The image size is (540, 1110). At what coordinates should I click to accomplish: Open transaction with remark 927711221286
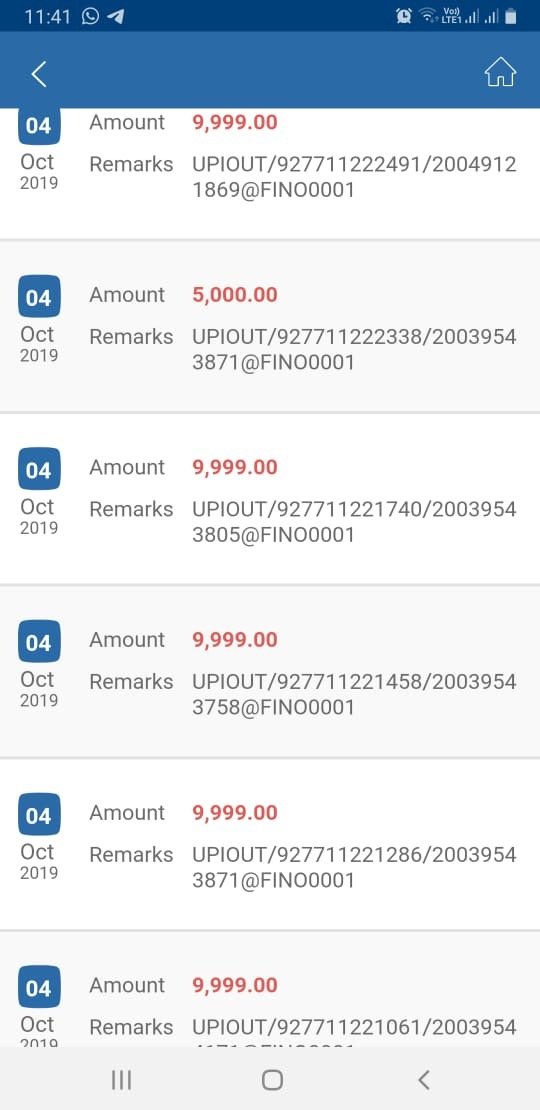[270, 845]
